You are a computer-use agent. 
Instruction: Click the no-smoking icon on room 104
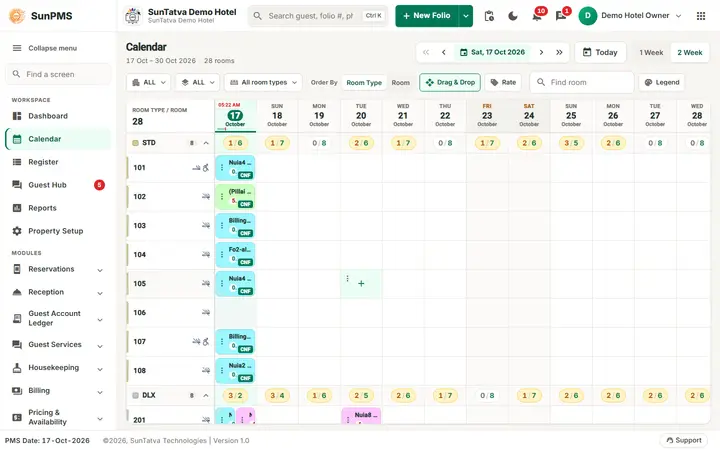pyautogui.click(x=205, y=254)
